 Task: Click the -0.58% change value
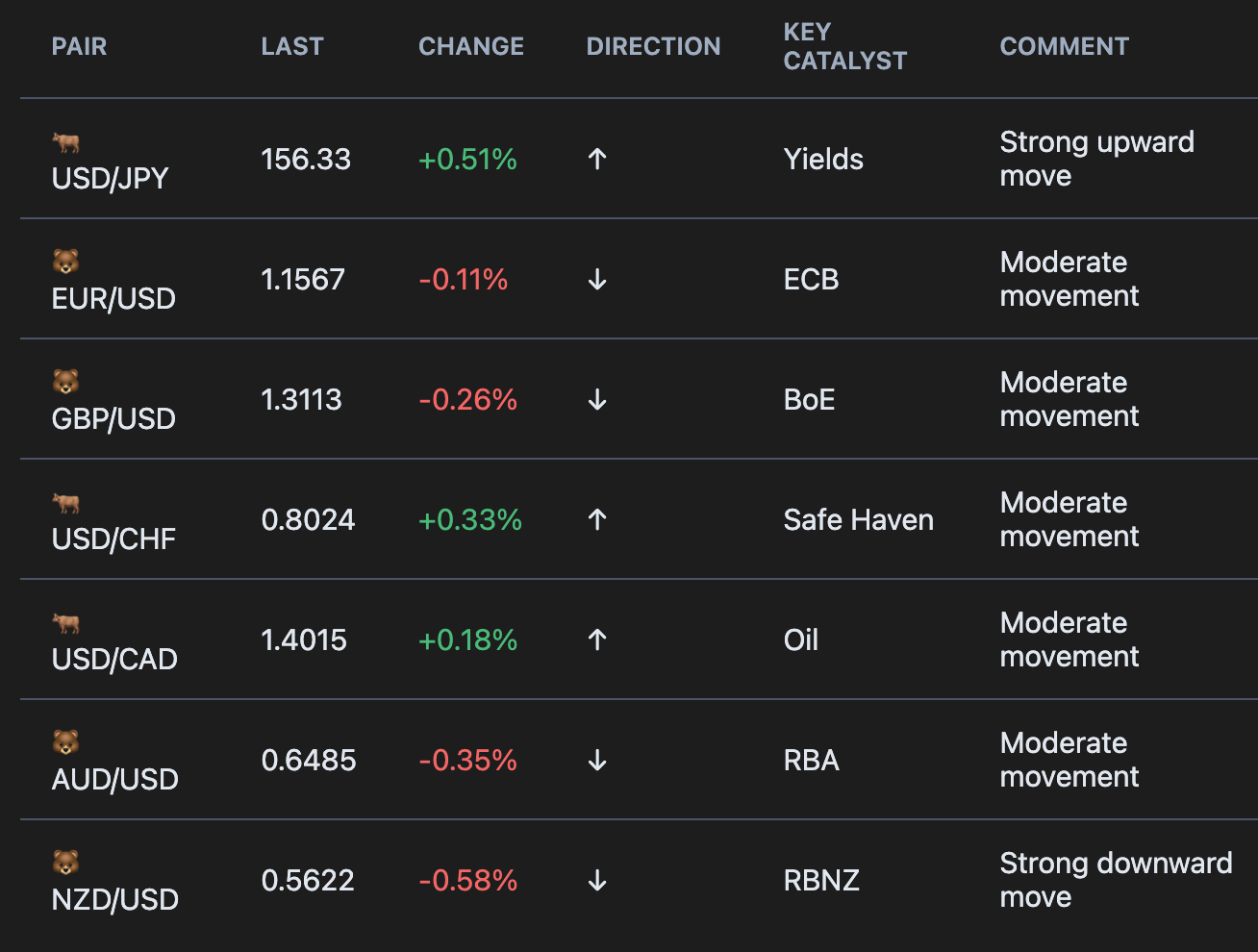(x=468, y=881)
